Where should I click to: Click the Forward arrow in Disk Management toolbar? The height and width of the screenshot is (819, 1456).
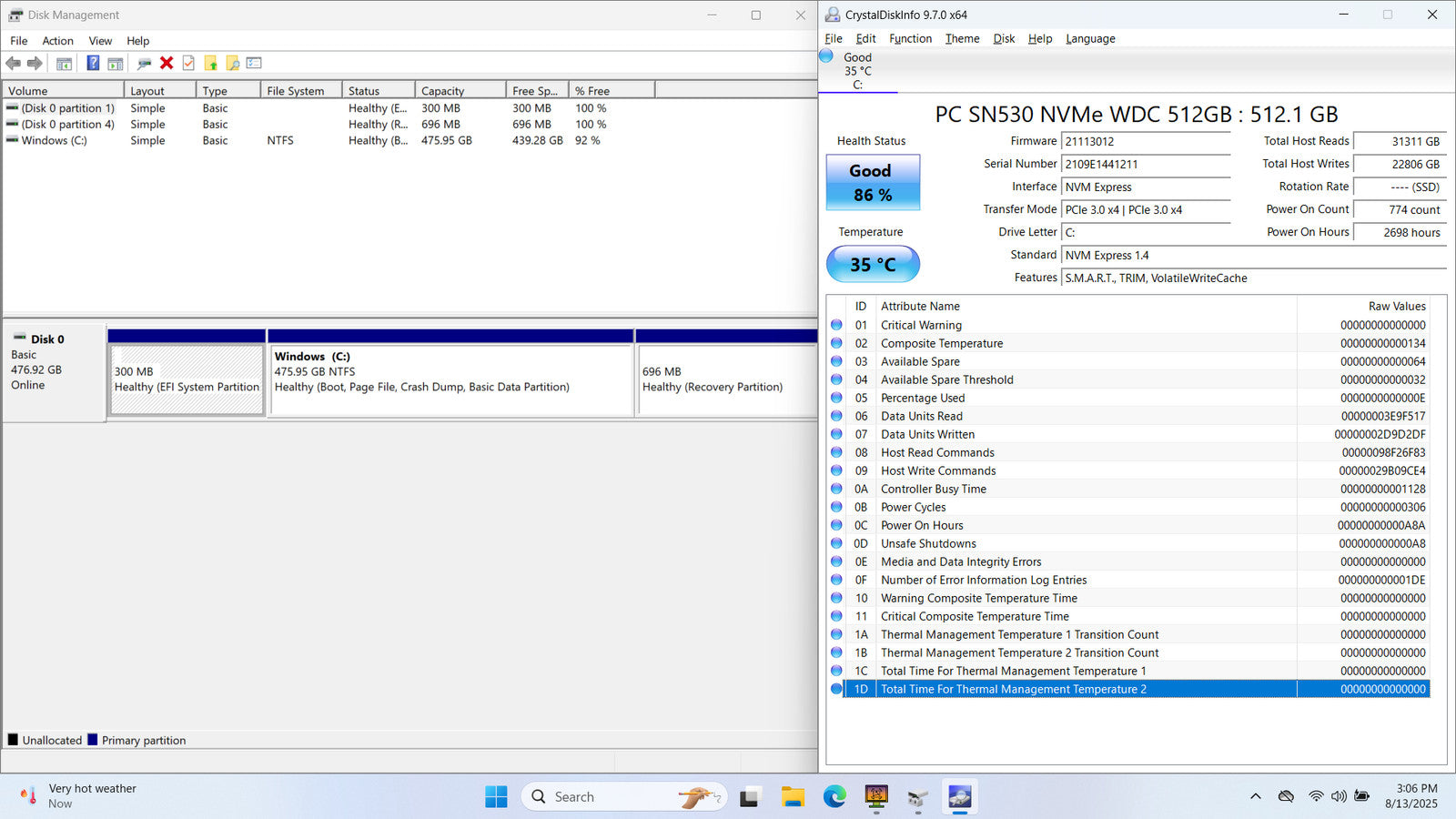(35, 64)
